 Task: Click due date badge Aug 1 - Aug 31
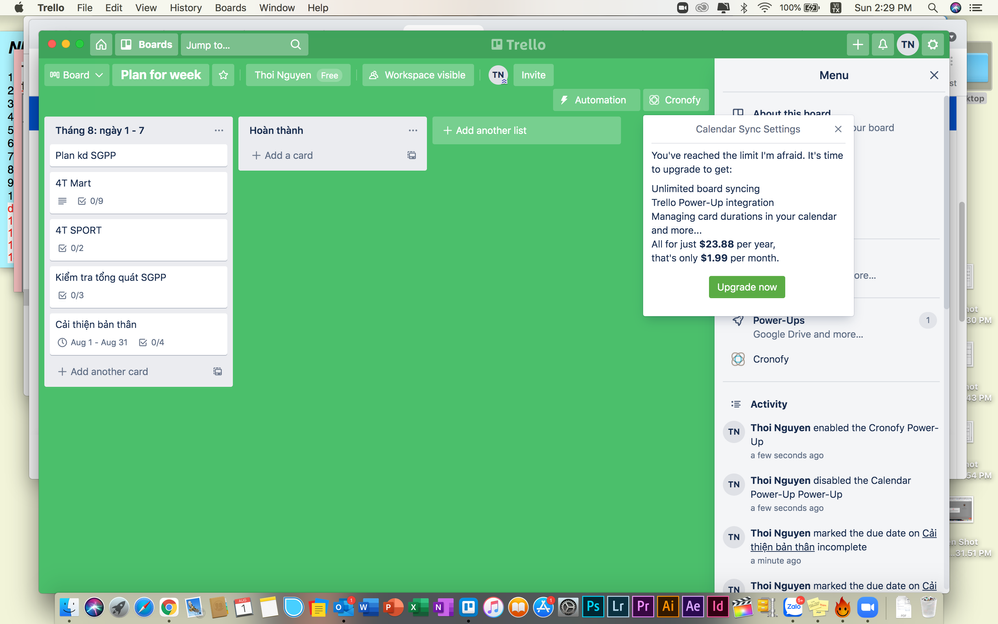(93, 343)
